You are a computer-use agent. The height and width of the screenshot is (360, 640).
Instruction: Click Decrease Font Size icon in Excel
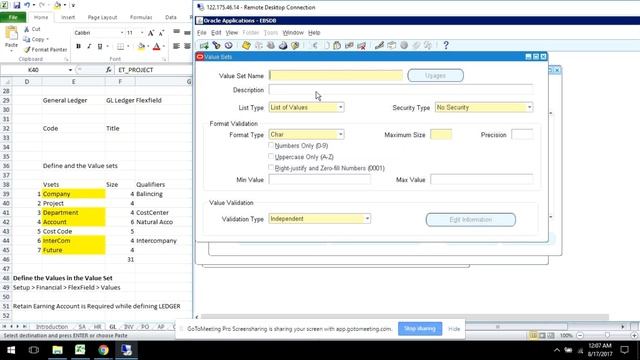tap(161, 33)
